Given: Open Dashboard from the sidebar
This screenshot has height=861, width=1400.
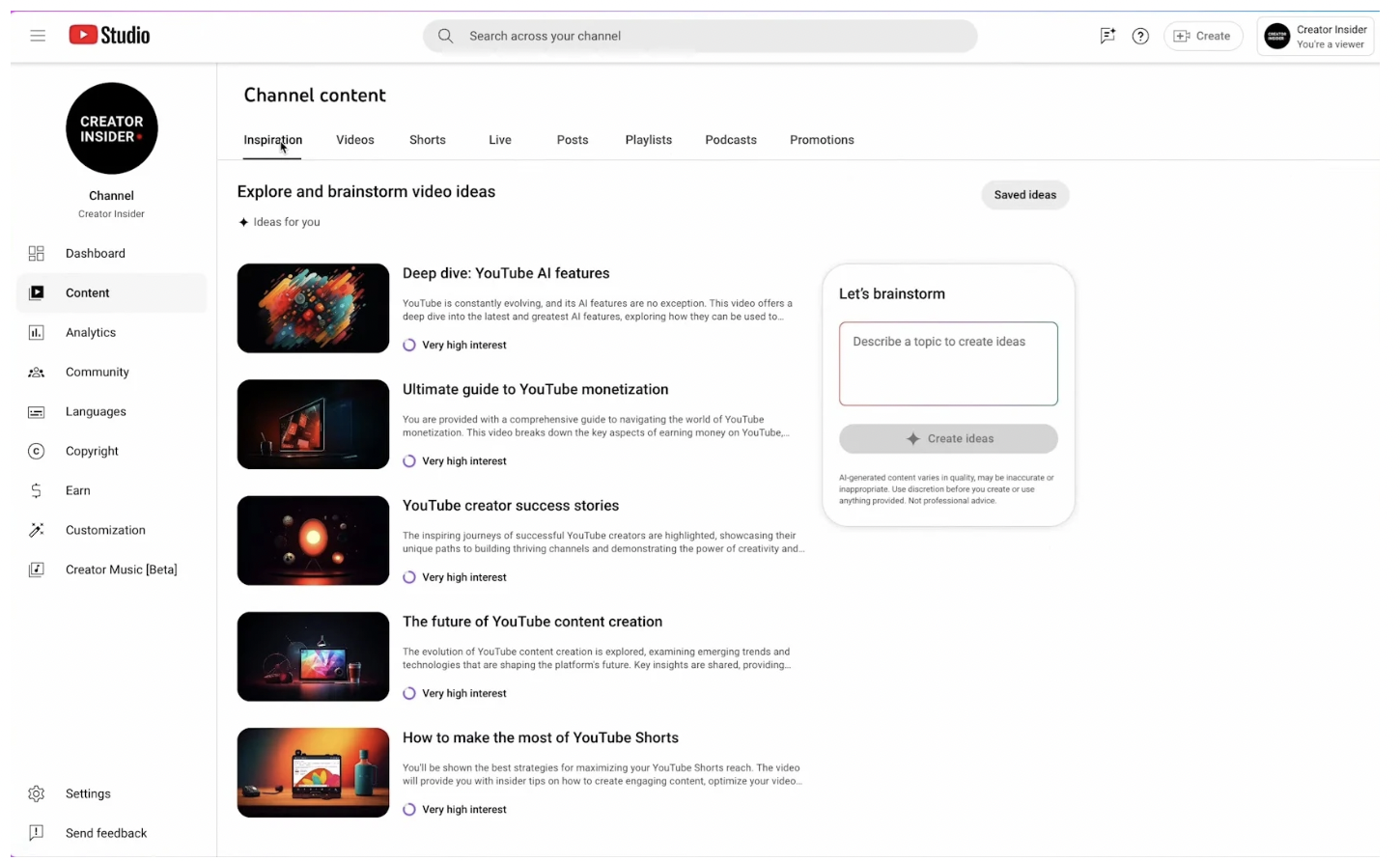Looking at the screenshot, I should click(112, 253).
